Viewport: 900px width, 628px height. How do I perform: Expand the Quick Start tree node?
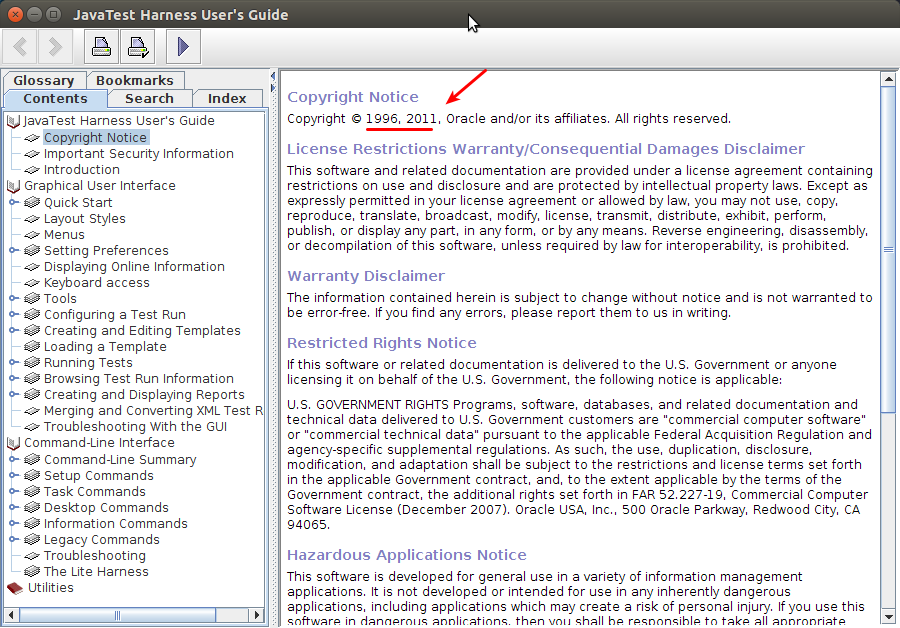[14, 203]
